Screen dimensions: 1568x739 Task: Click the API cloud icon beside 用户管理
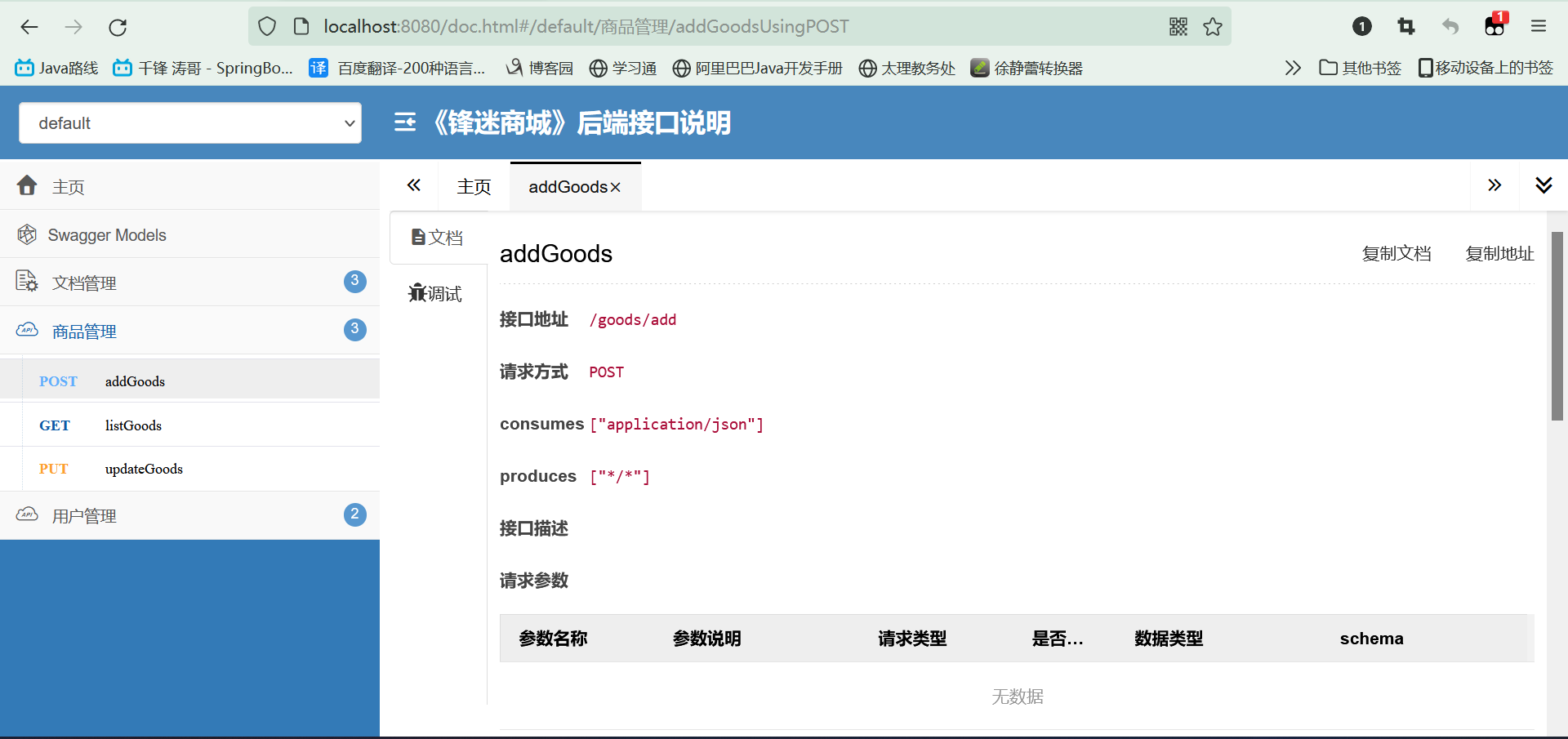(x=27, y=514)
